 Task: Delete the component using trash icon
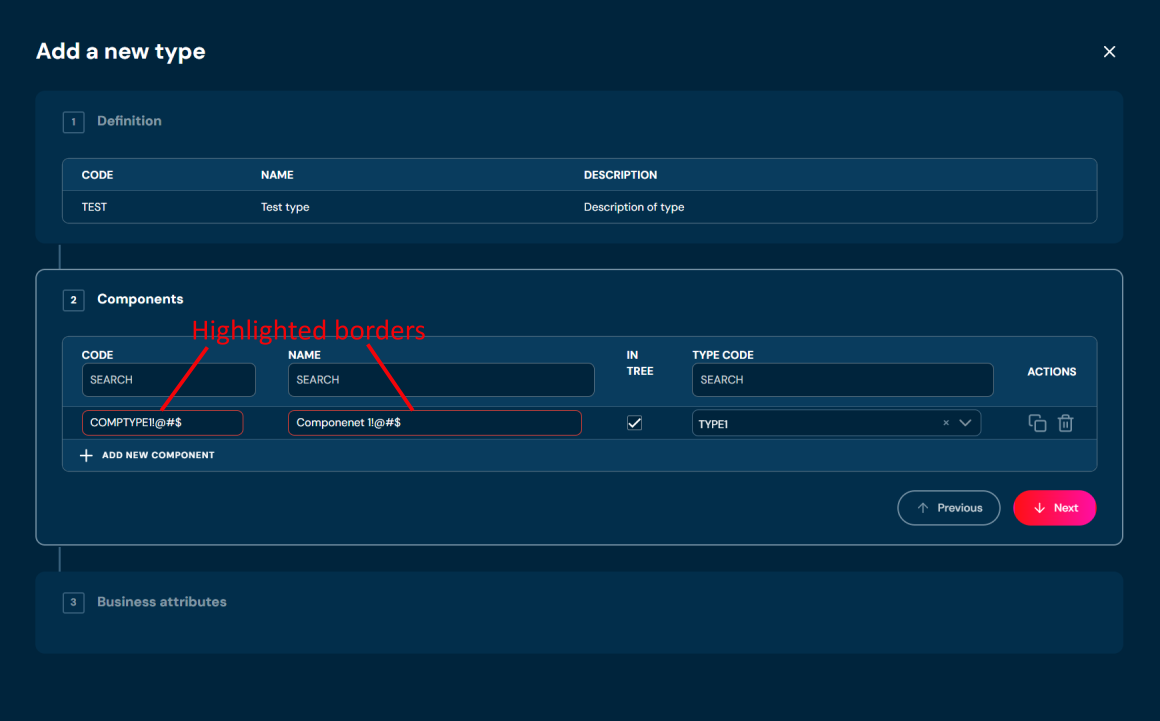tap(1066, 423)
